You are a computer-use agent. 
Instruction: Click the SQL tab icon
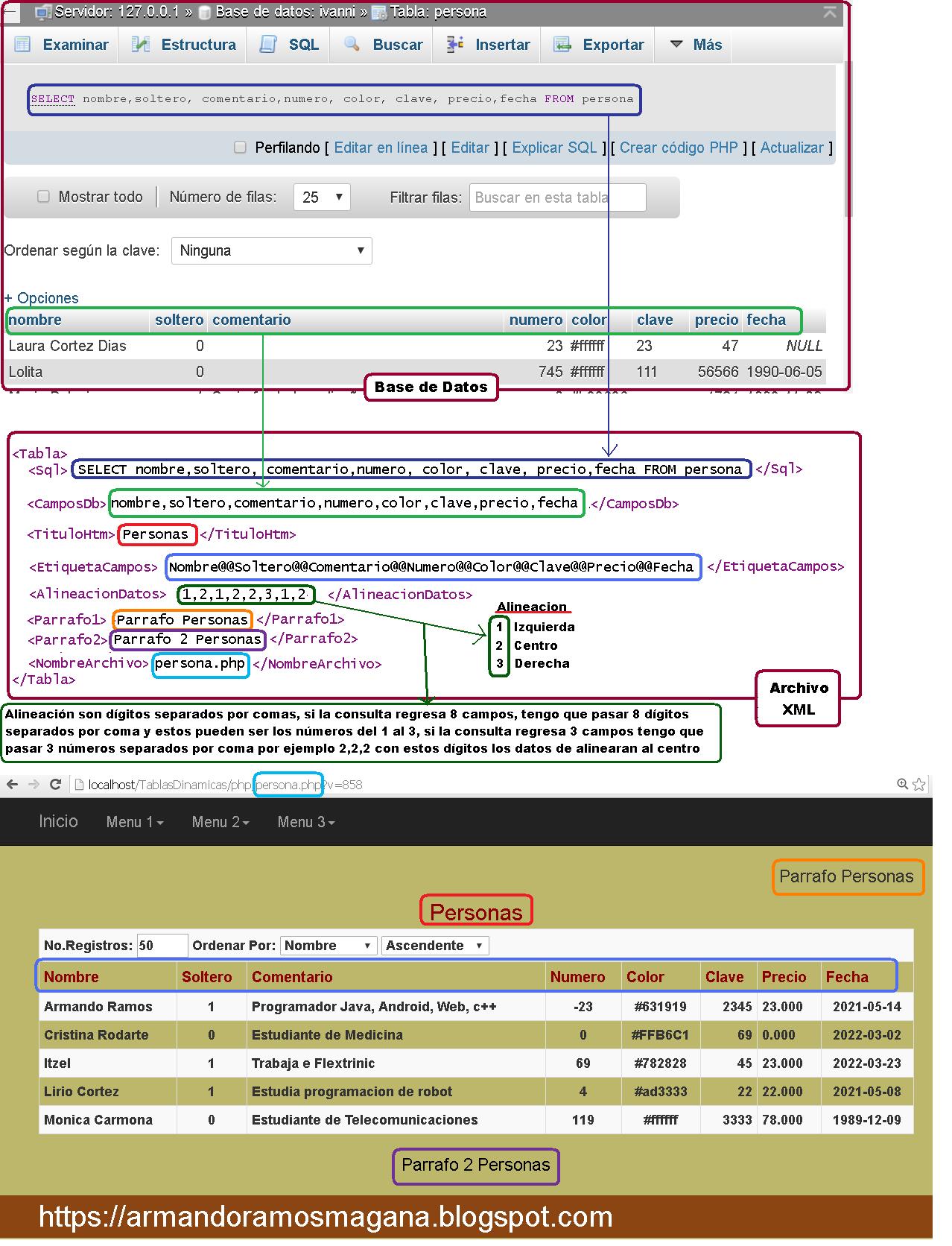point(267,45)
